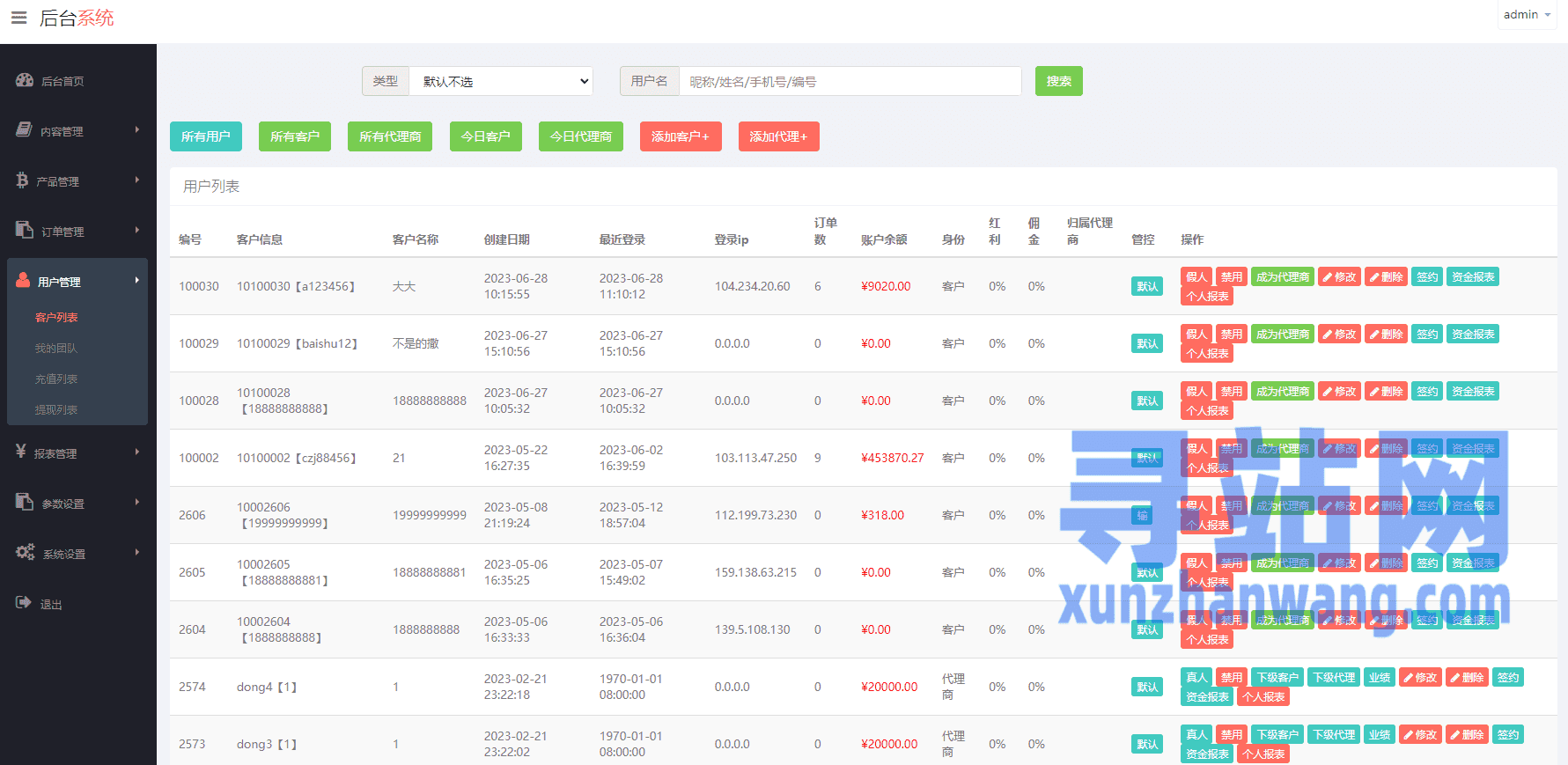This screenshot has width=1568, height=765.
Task: Show the 所有用户 filter tab
Action: [206, 136]
